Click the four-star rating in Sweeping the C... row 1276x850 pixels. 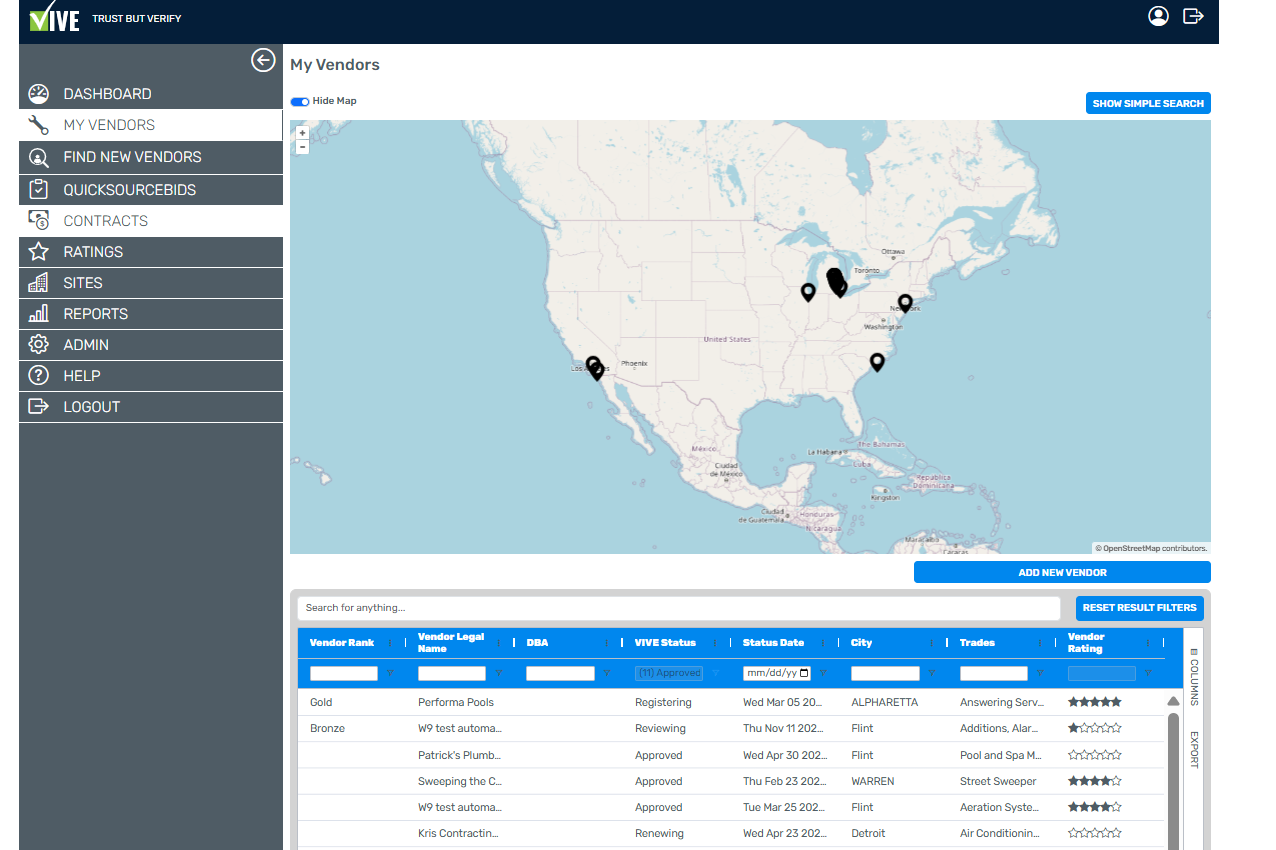1095,781
